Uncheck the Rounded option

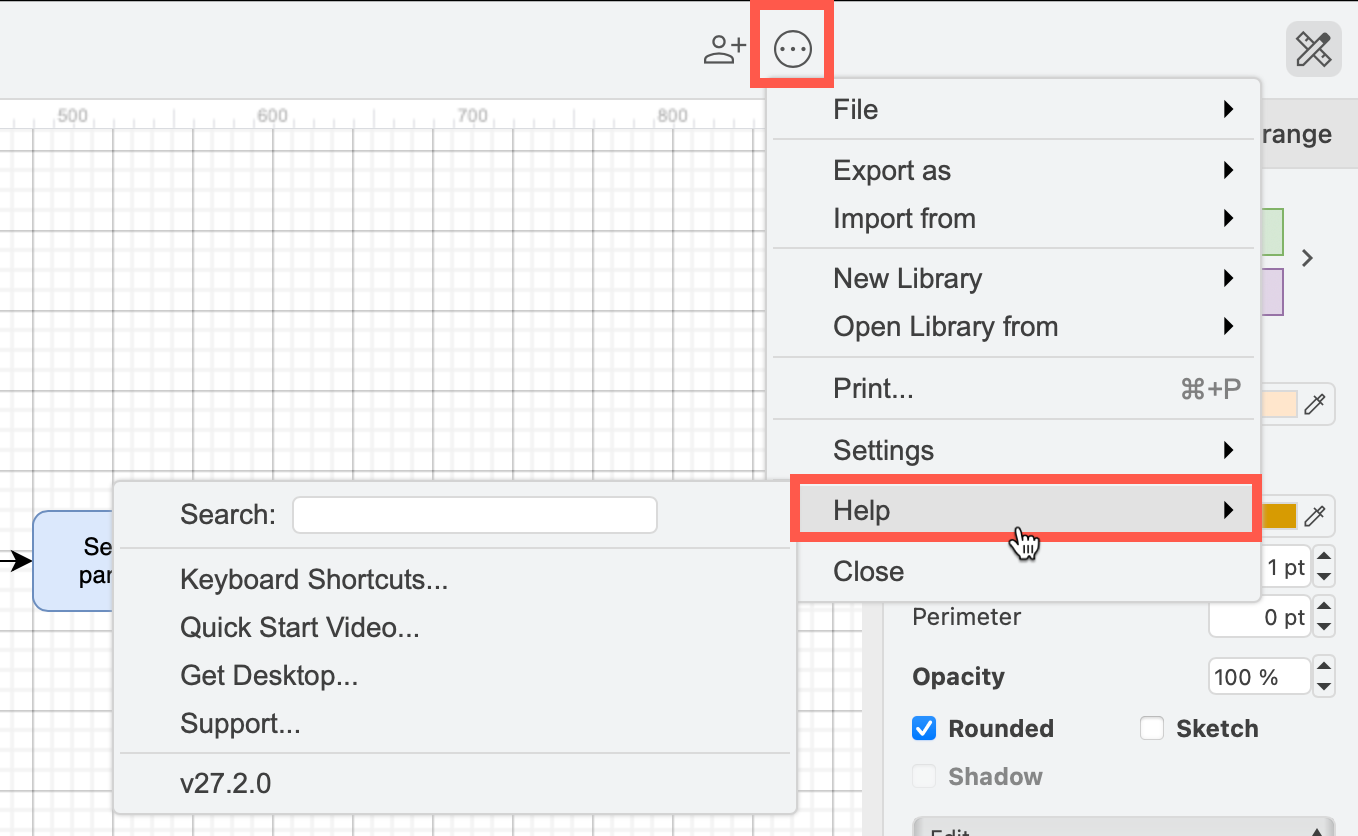click(x=922, y=728)
